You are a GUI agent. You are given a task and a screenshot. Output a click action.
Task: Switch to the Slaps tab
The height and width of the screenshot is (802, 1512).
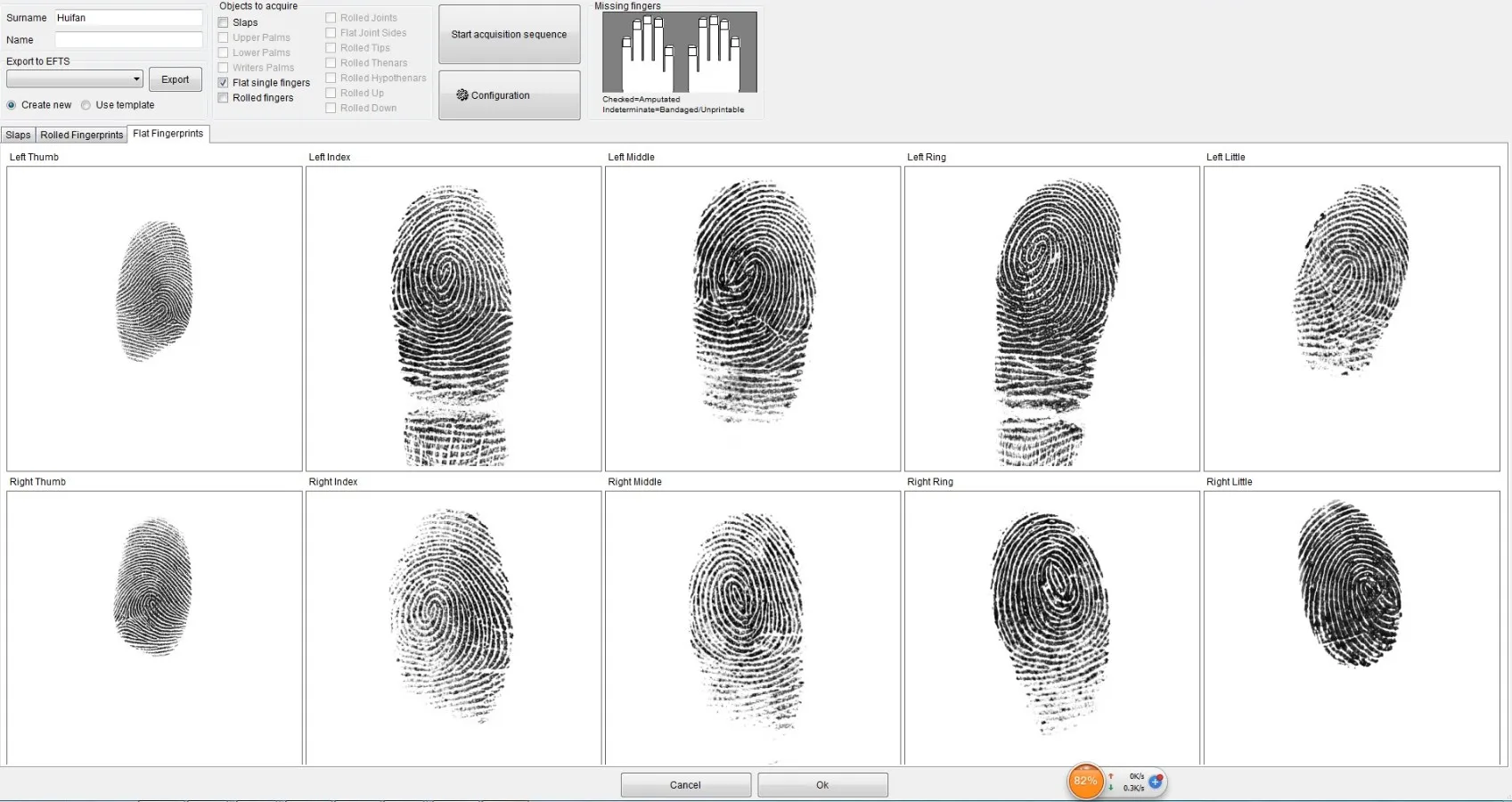point(17,135)
